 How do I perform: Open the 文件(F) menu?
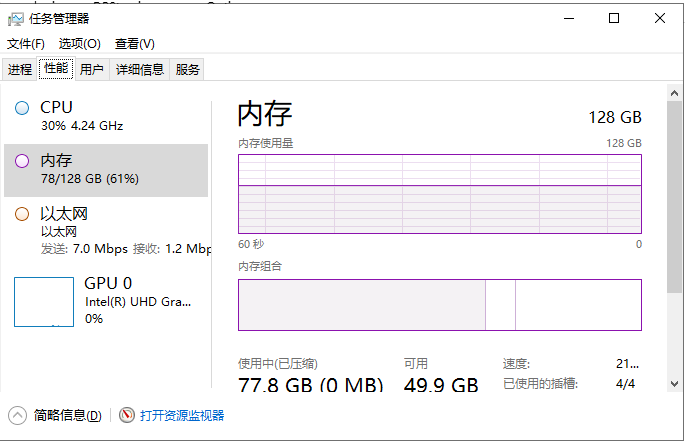pyautogui.click(x=26, y=44)
